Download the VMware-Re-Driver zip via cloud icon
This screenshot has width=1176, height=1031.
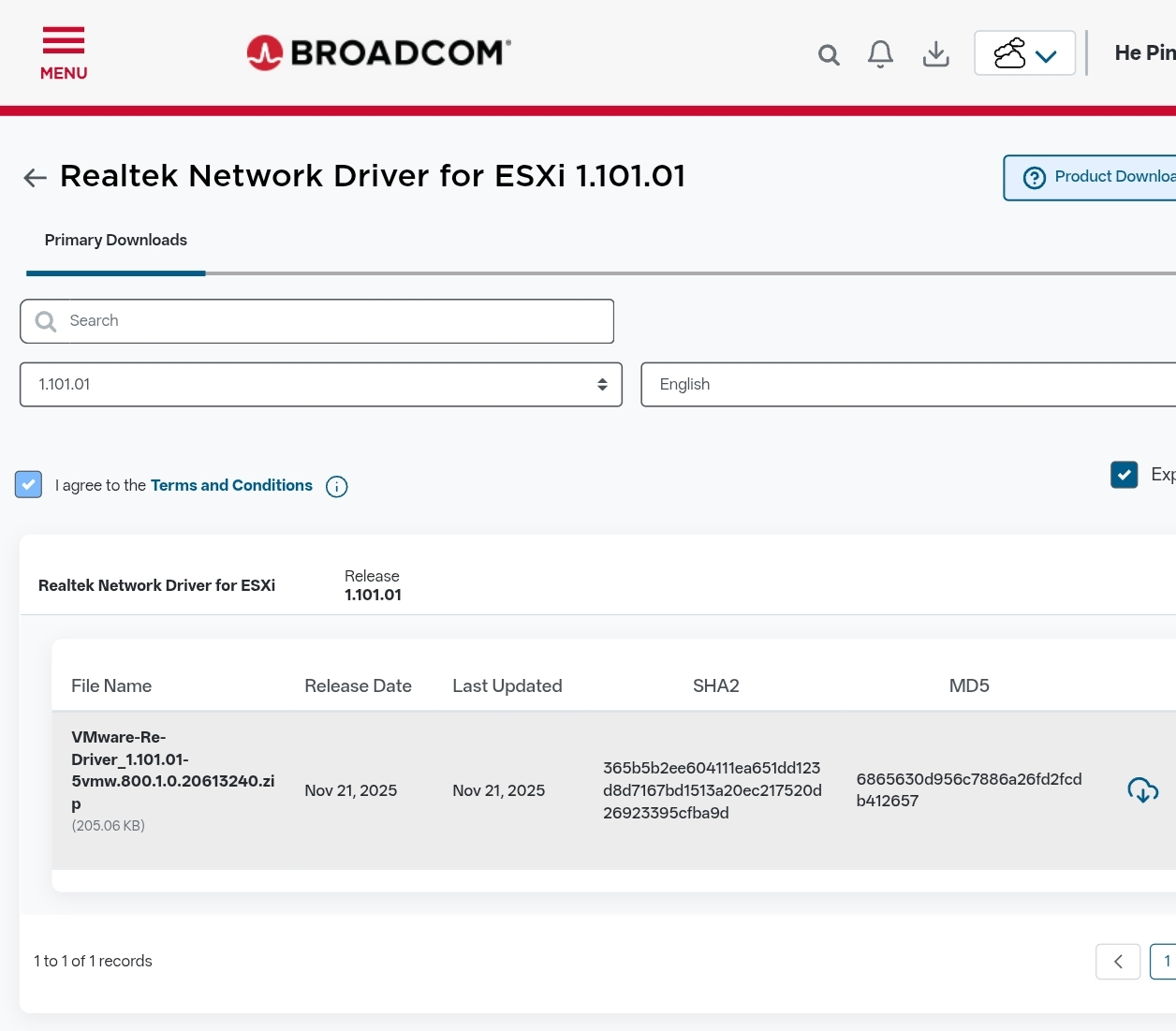tap(1142, 790)
